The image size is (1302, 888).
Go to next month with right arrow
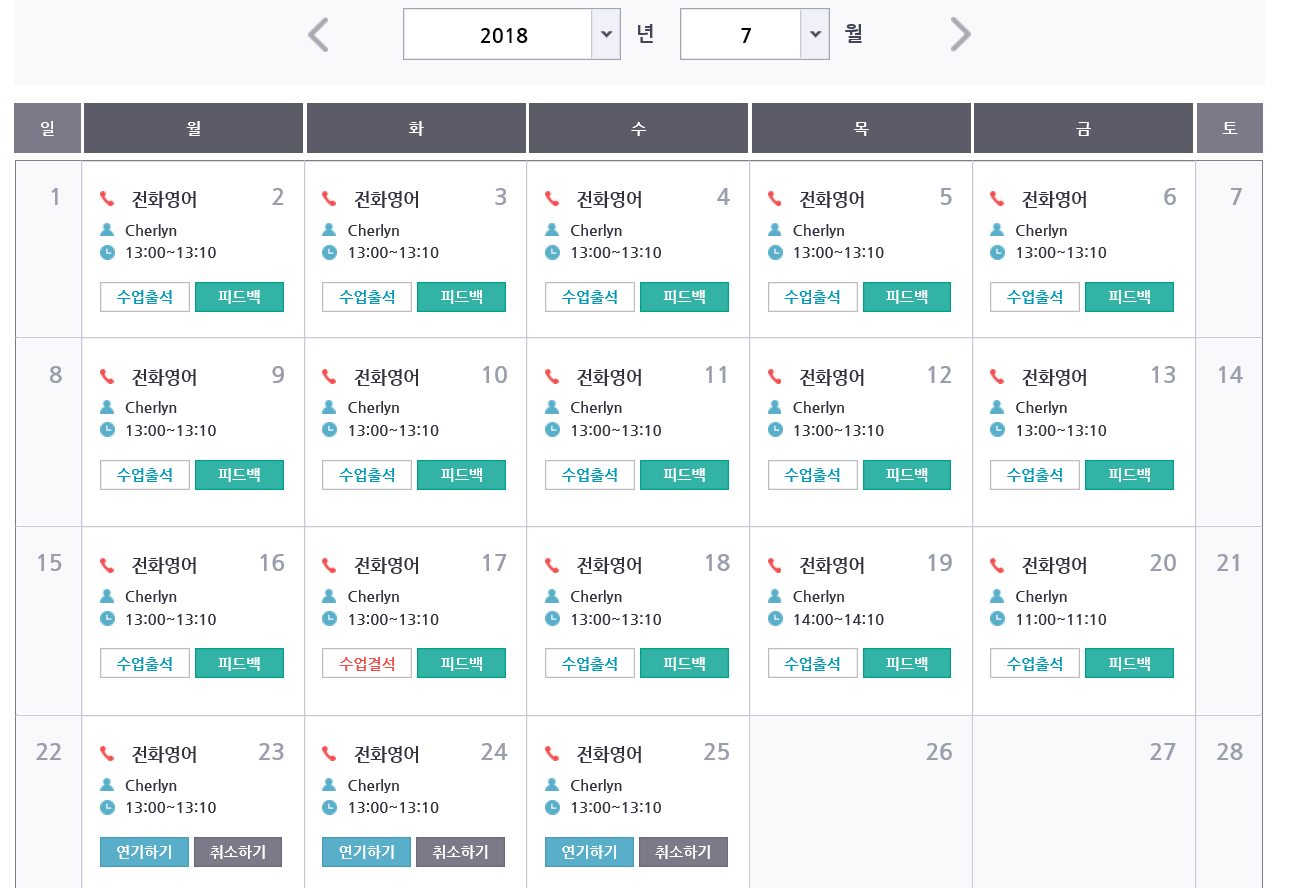click(960, 35)
